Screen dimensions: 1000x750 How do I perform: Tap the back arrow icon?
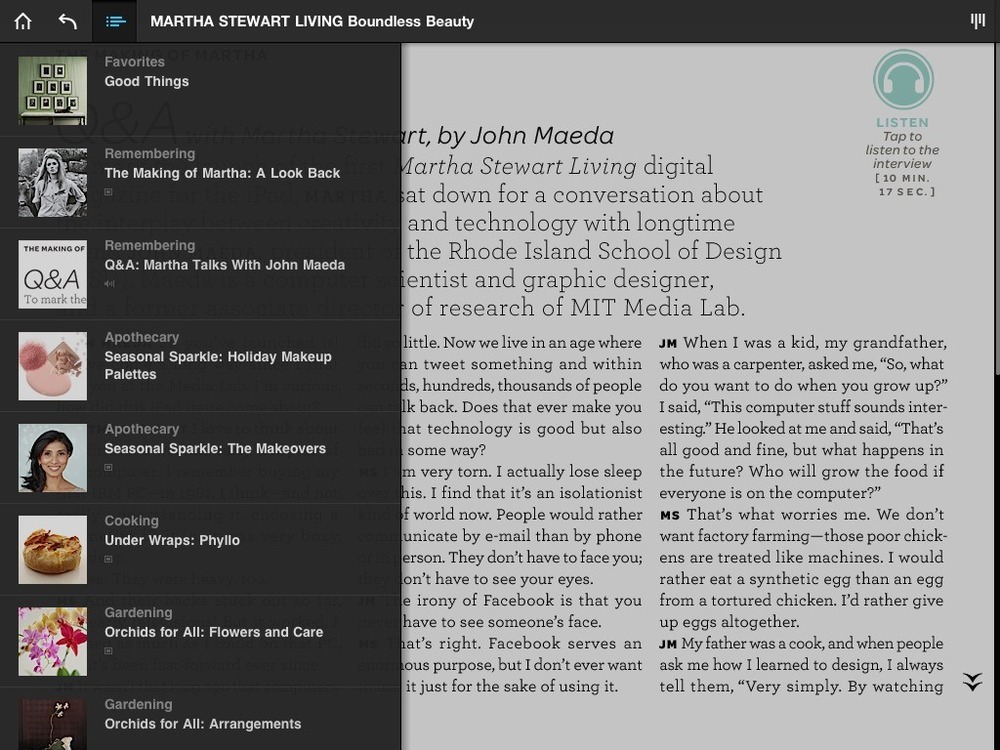pyautogui.click(x=67, y=21)
